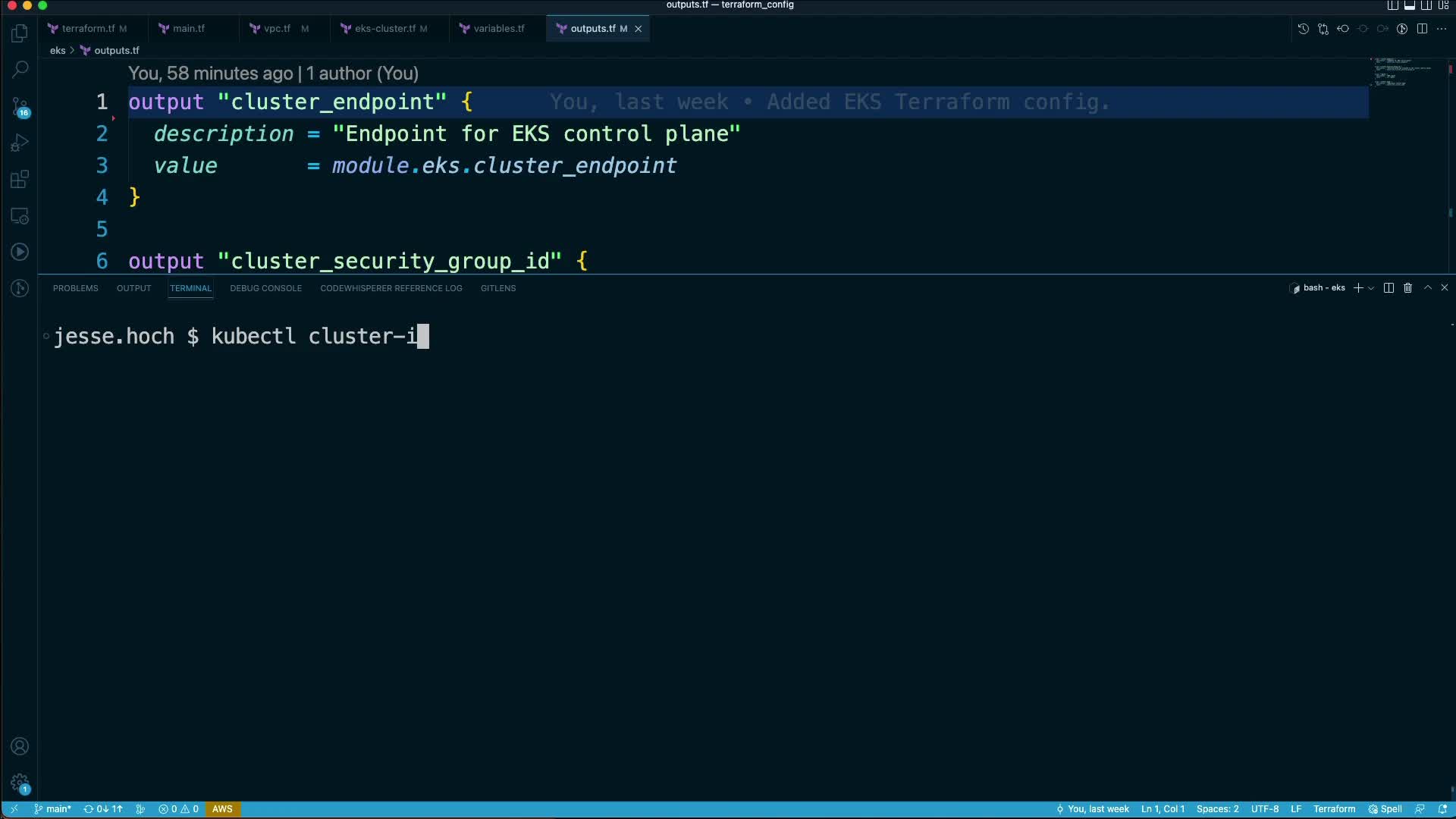Click the AWS status bar button
1456x819 pixels.
coord(222,809)
